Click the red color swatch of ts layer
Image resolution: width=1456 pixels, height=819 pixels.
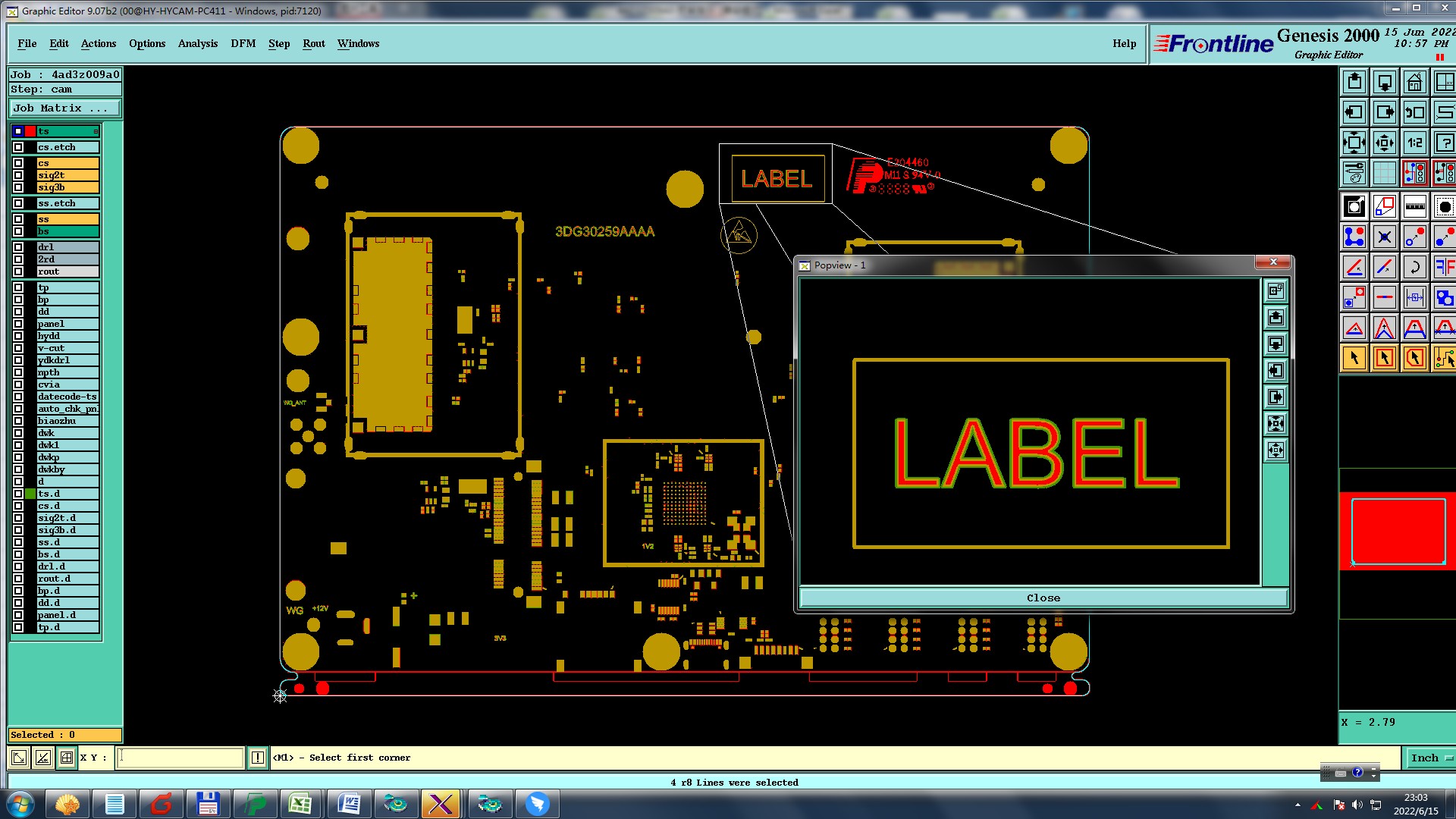click(x=30, y=131)
